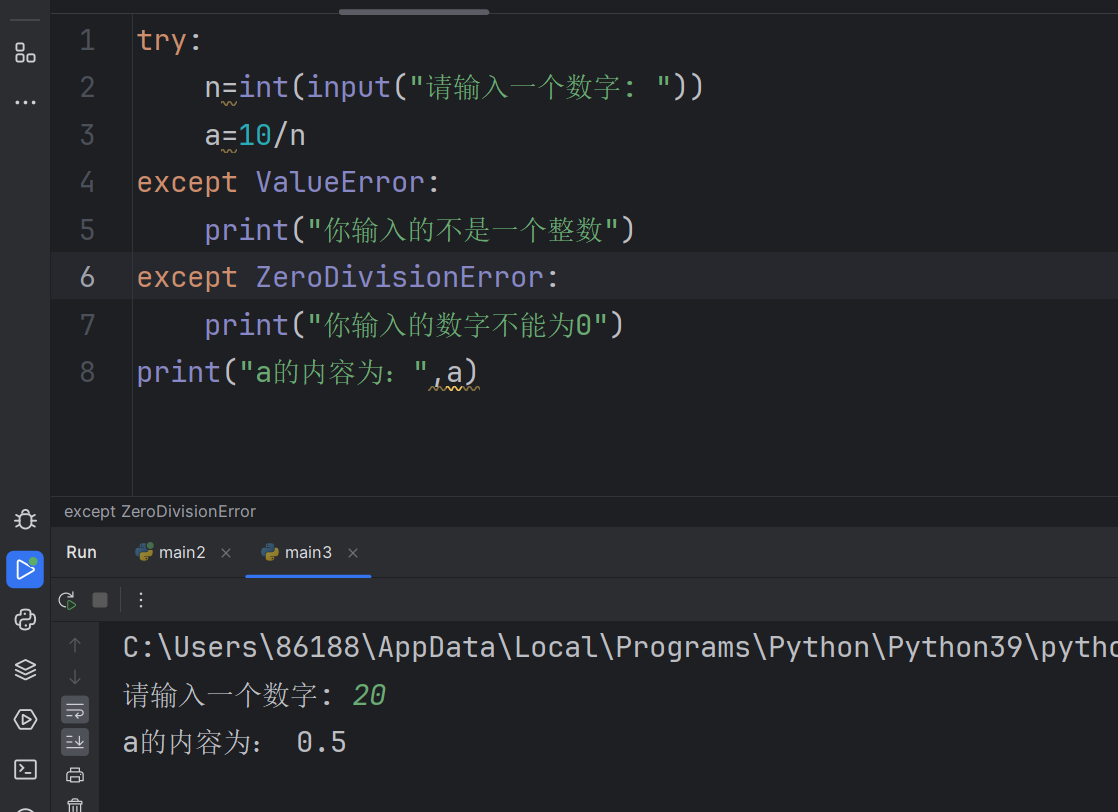
Task: Click the except ZeroDivisionError breadcrumb
Action: (160, 511)
